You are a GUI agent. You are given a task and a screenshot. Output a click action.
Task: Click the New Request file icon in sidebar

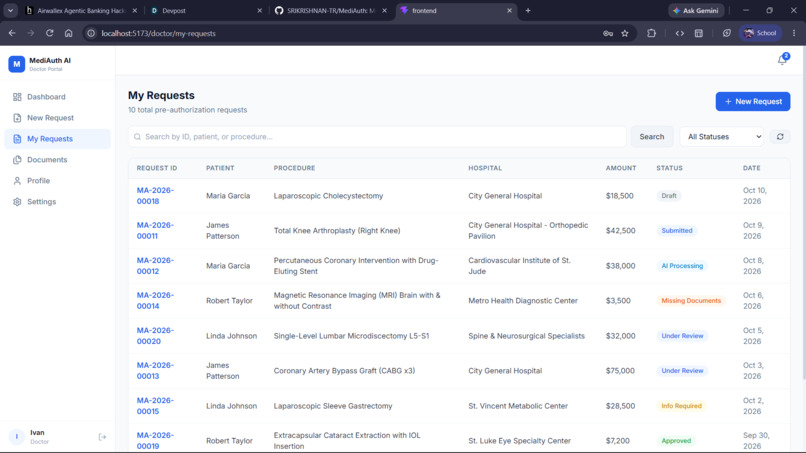[x=17, y=118]
